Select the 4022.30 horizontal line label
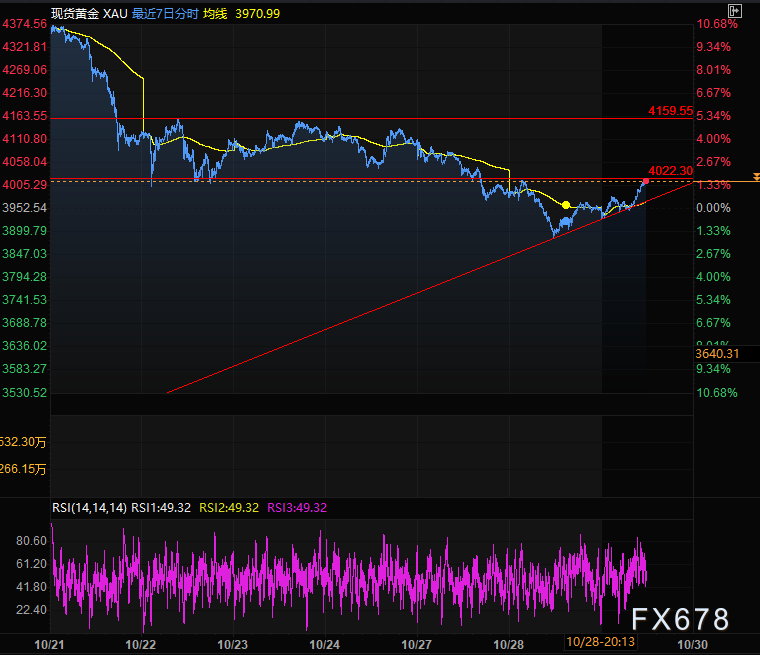The height and width of the screenshot is (655, 760). point(670,171)
